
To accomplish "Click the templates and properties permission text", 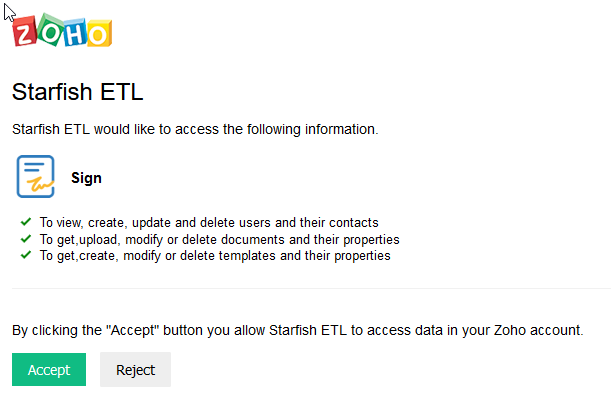I will coord(214,255).
